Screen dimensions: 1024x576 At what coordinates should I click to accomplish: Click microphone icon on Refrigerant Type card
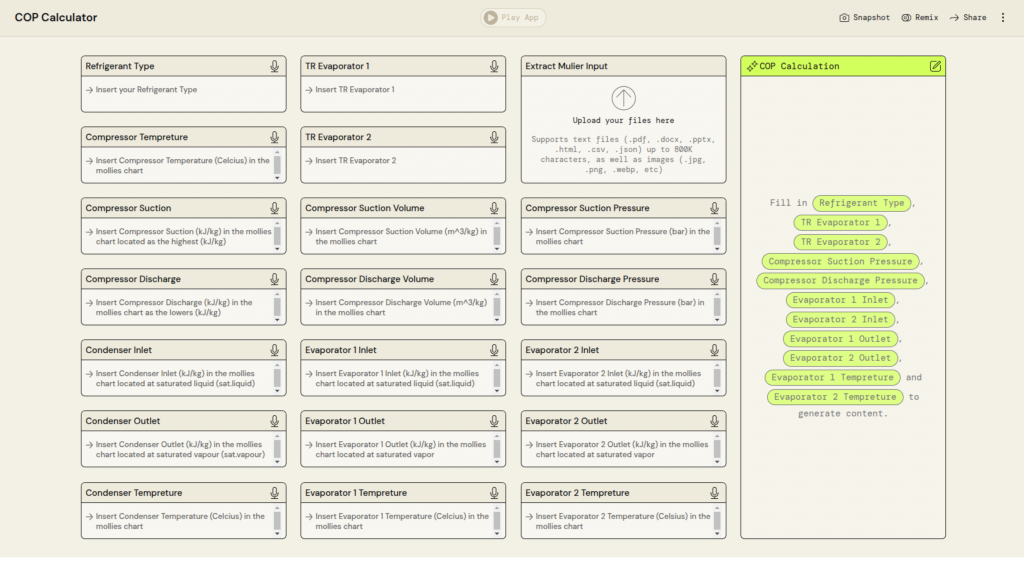tap(274, 66)
